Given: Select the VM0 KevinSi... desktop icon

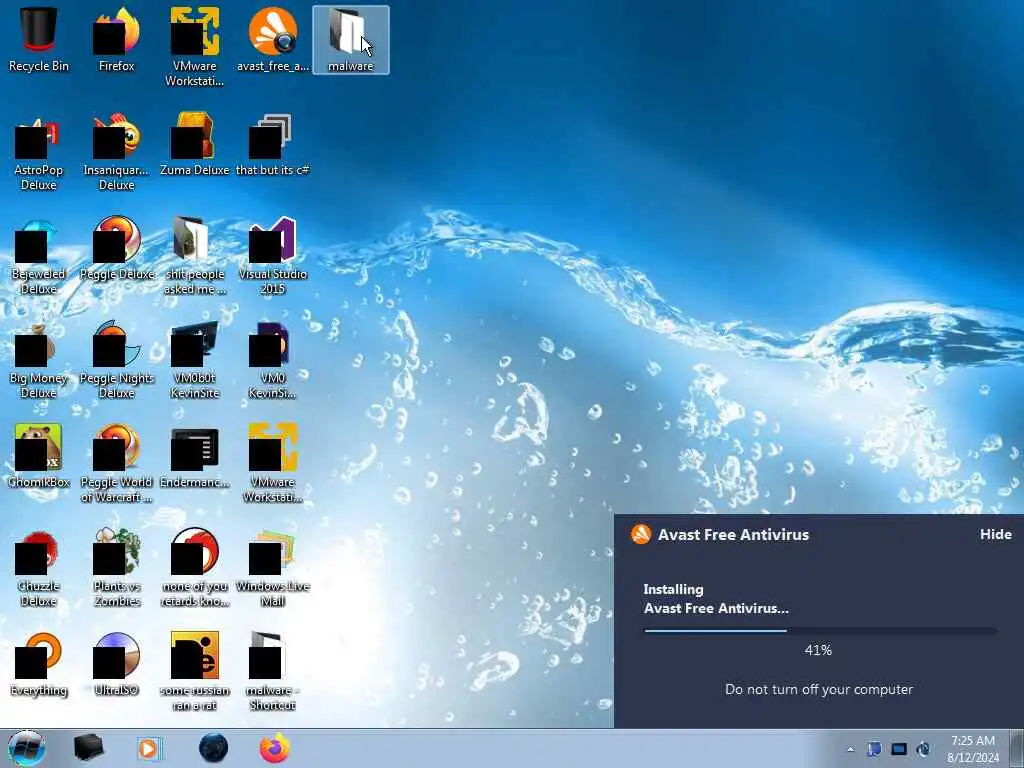Looking at the screenshot, I should click(x=272, y=360).
